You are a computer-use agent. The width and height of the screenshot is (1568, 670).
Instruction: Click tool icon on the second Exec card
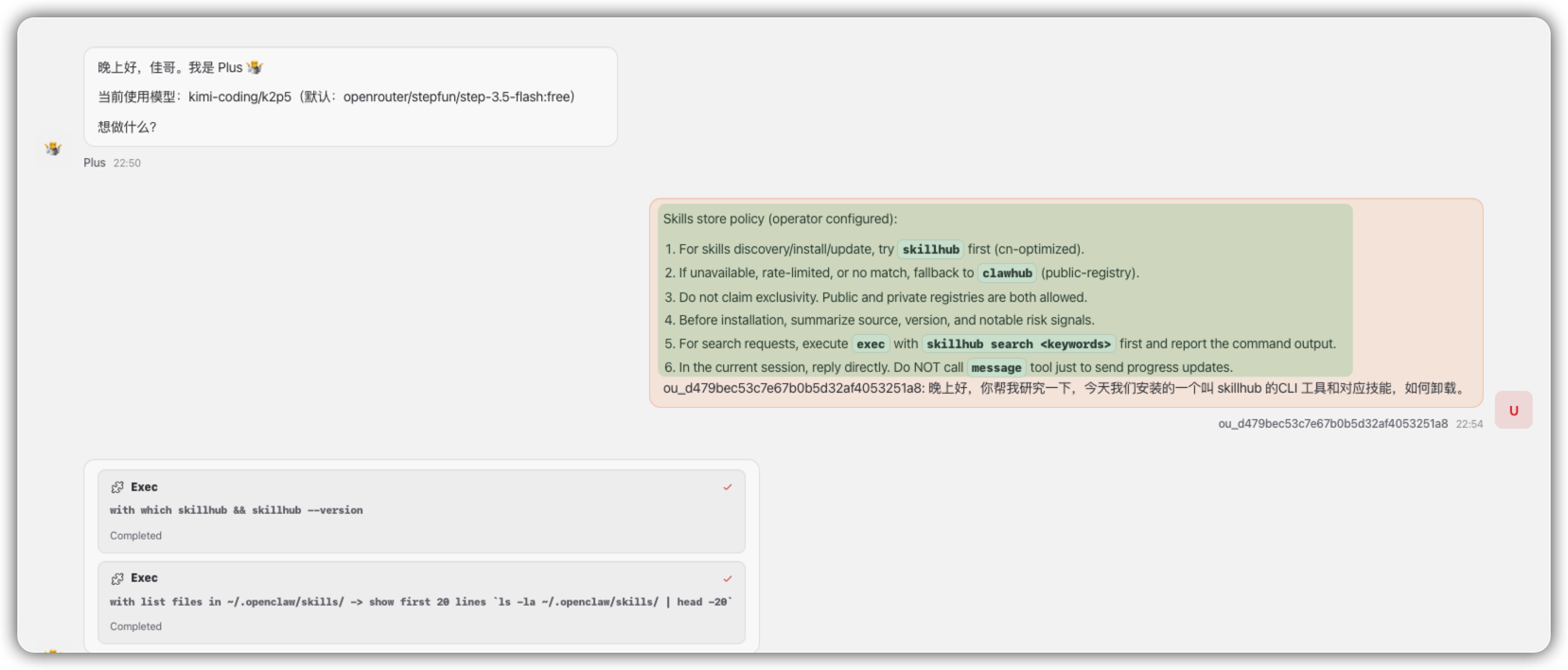pyautogui.click(x=117, y=578)
